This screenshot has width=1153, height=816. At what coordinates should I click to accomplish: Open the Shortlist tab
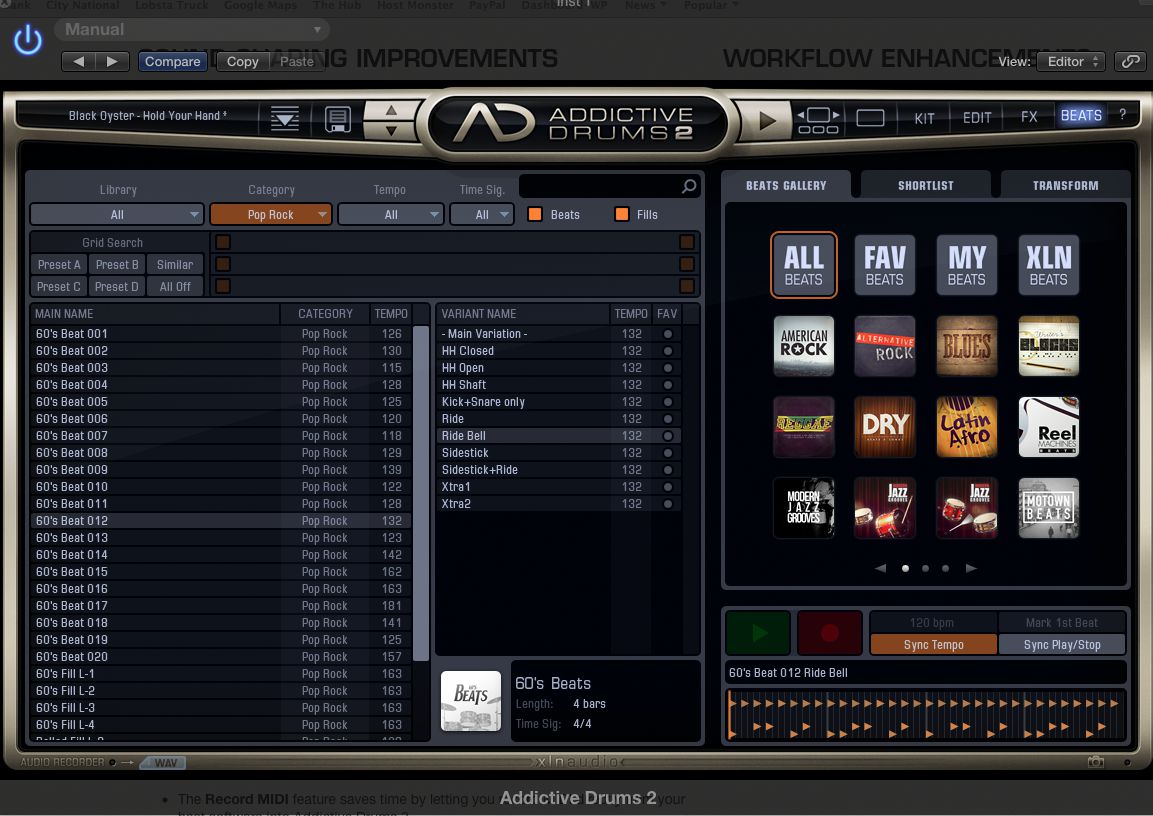point(925,185)
